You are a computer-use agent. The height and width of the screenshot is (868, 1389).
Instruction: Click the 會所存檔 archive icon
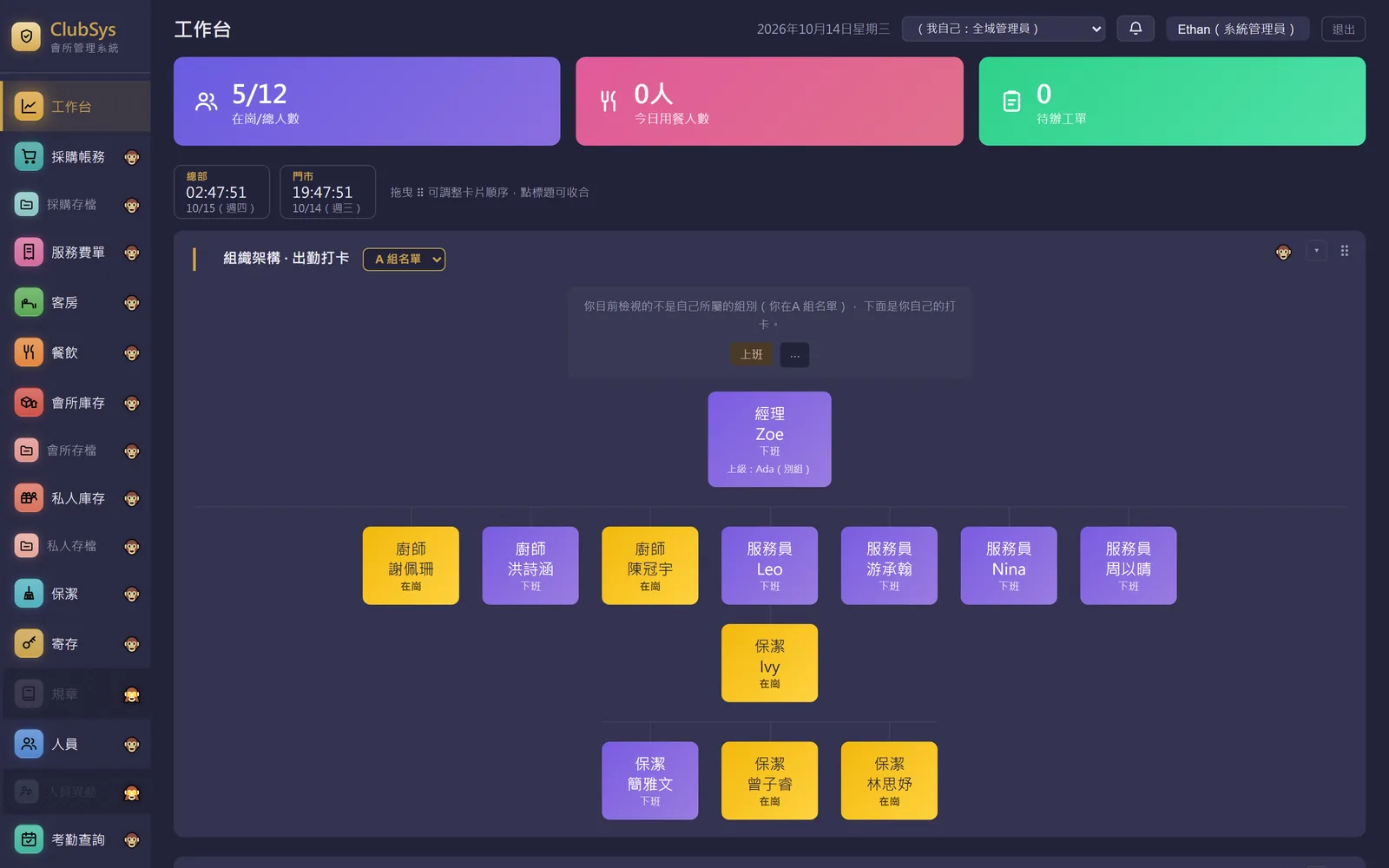pyautogui.click(x=27, y=450)
